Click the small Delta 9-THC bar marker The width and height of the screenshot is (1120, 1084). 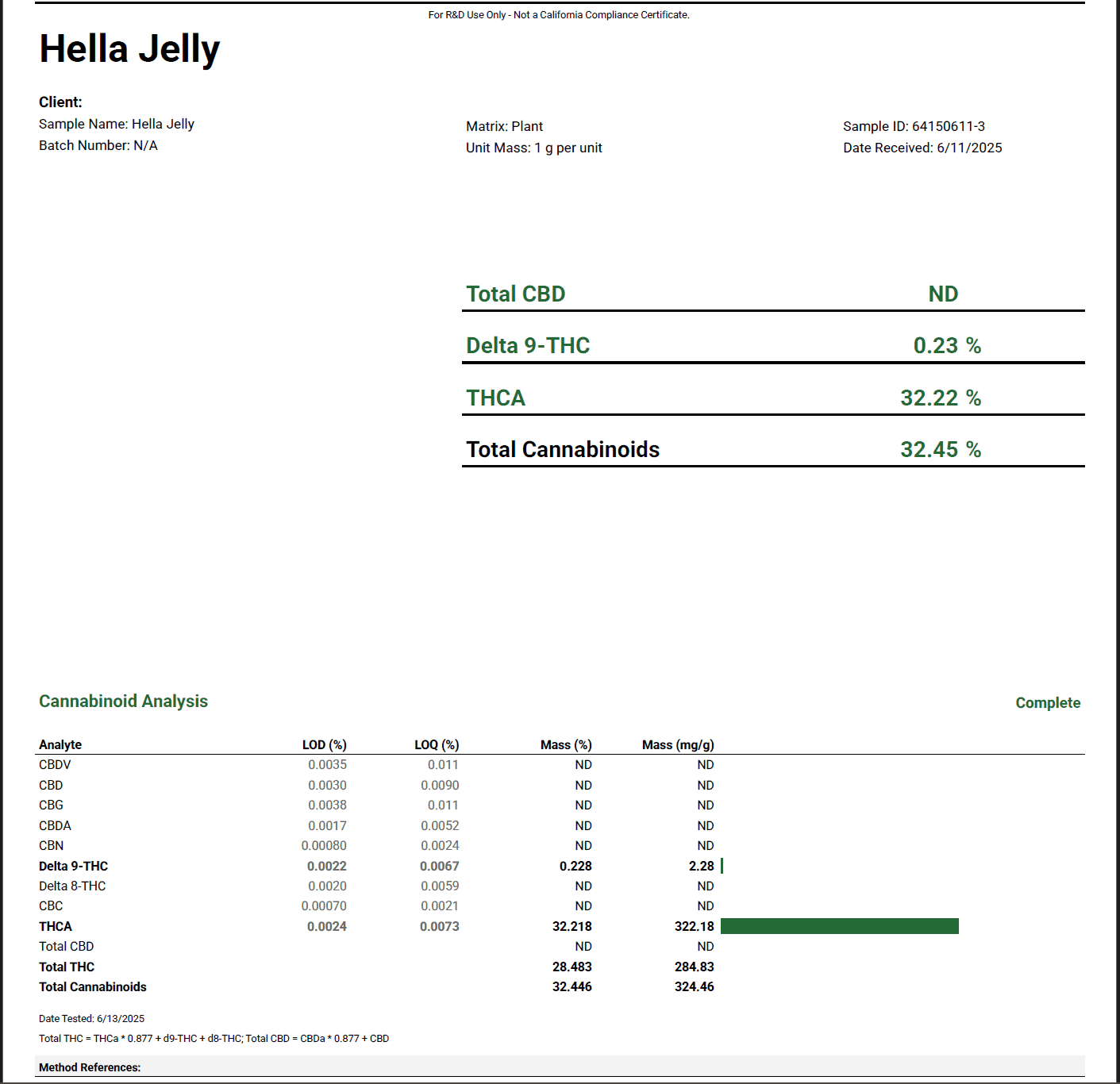tap(722, 866)
